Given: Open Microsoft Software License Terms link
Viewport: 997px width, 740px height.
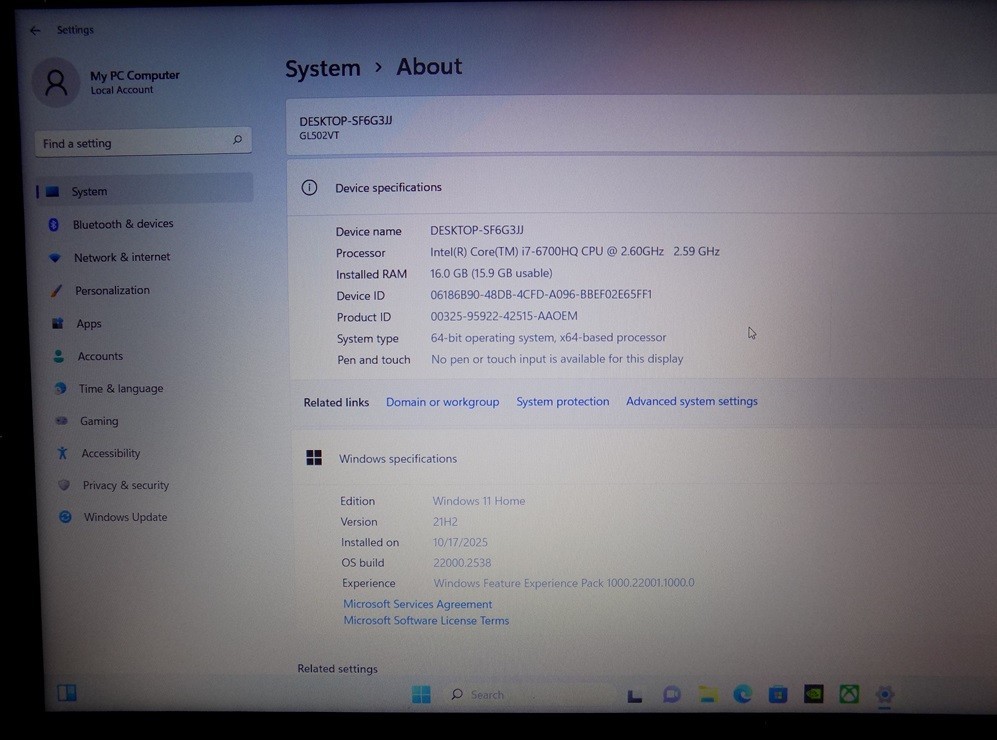Looking at the screenshot, I should [x=426, y=620].
